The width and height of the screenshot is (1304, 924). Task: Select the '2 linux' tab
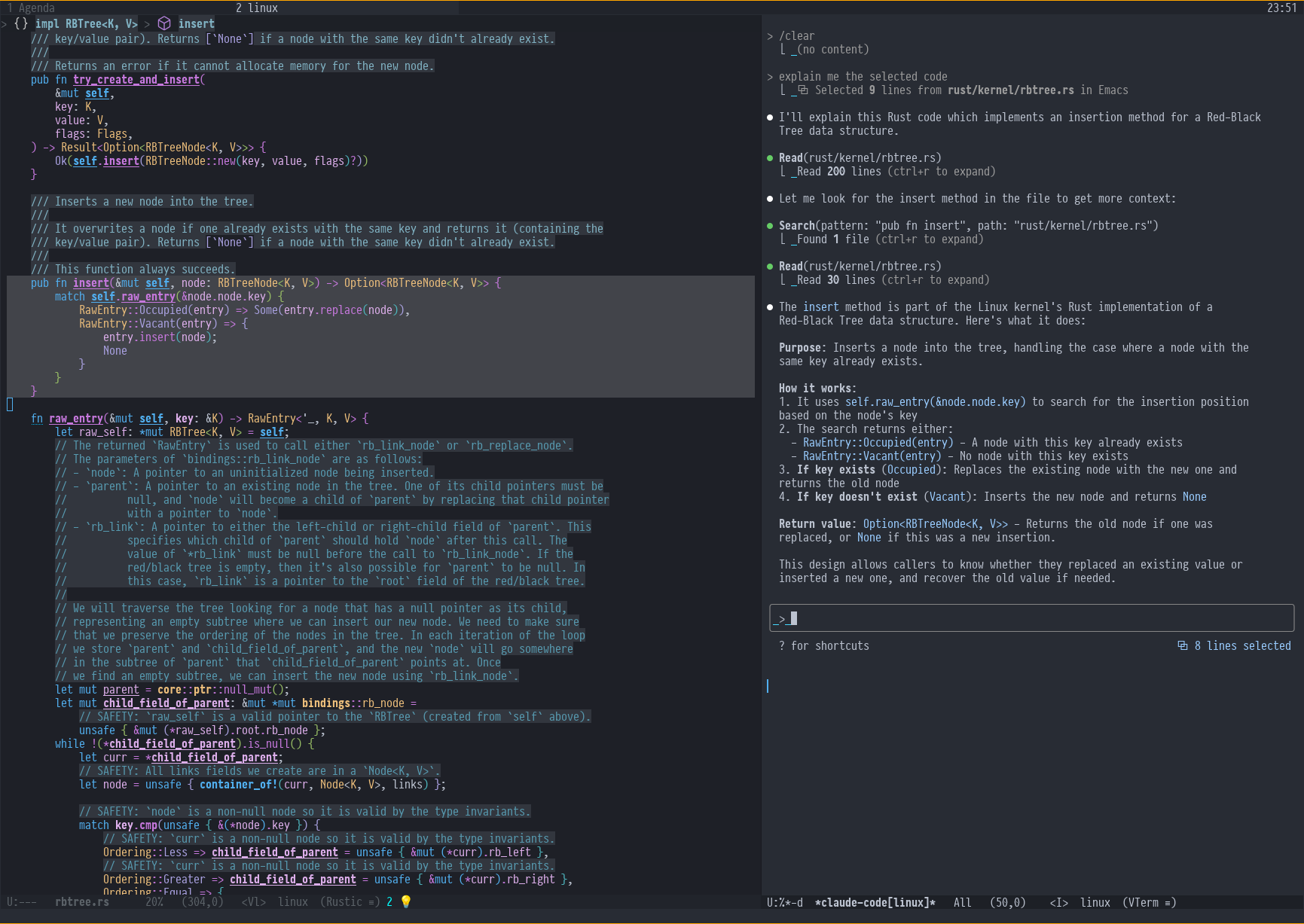pyautogui.click(x=257, y=8)
